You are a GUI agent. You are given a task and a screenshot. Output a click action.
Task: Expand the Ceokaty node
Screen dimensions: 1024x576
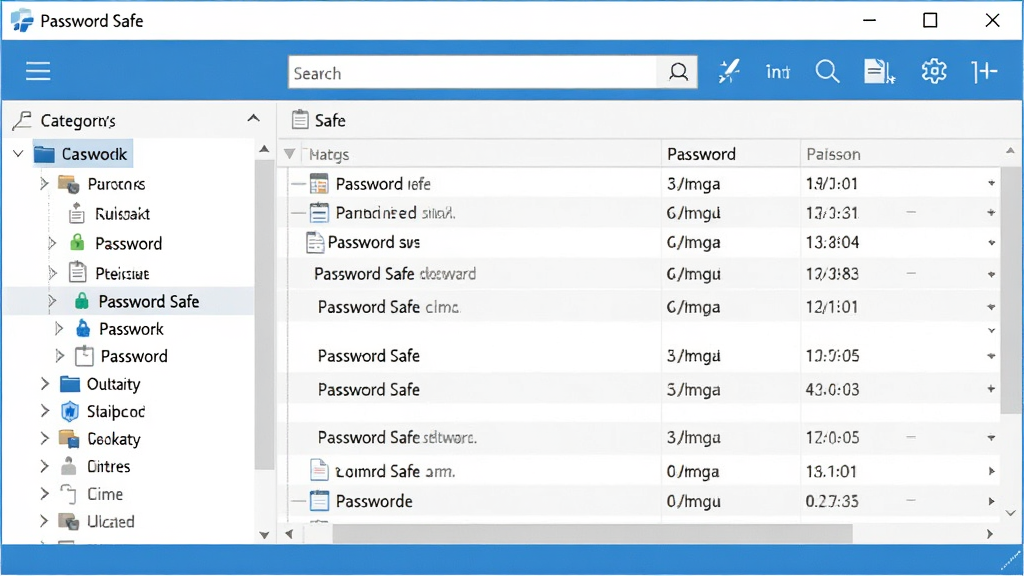pos(44,438)
